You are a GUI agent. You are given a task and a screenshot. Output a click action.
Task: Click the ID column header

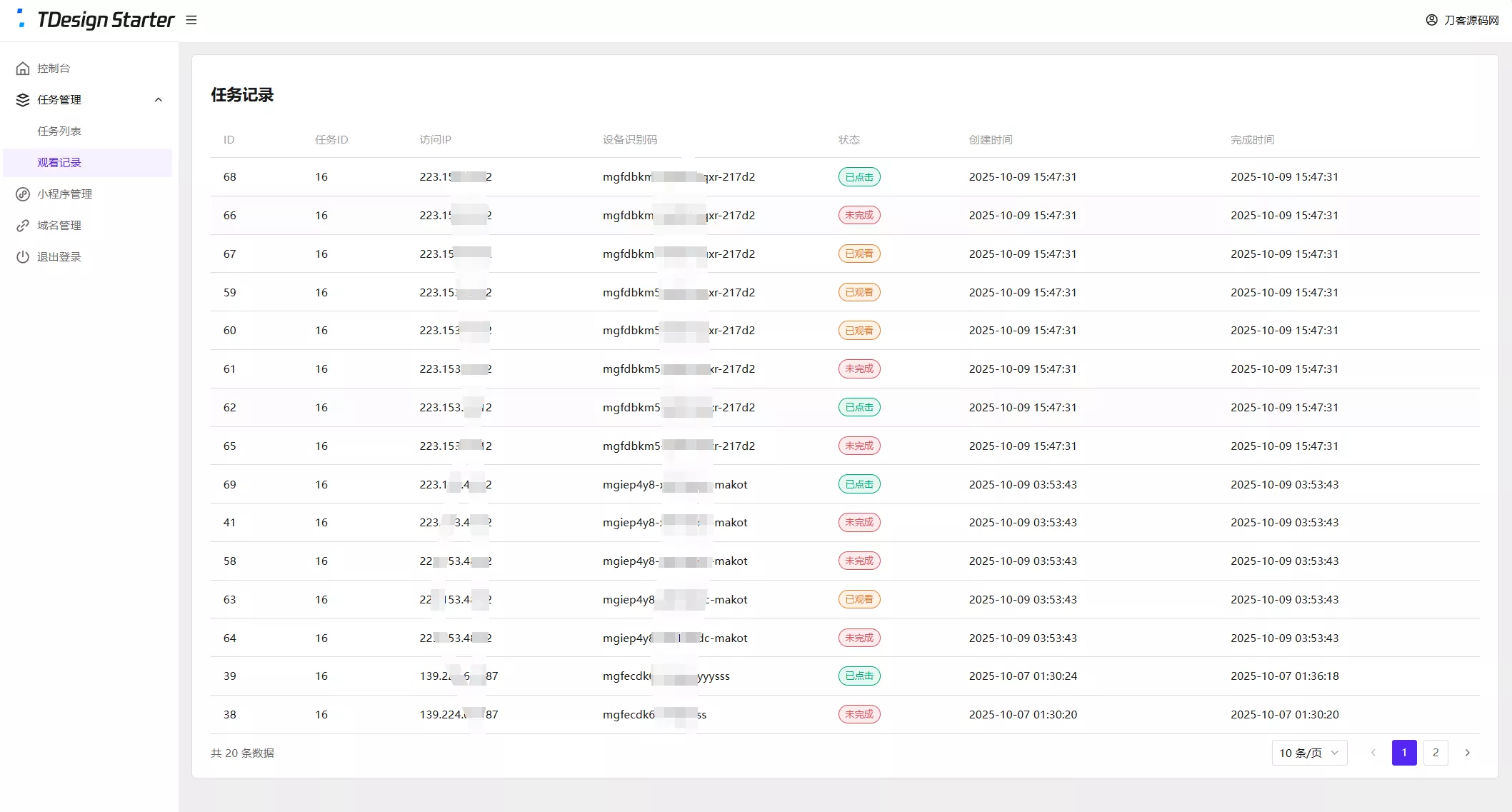[x=229, y=139]
